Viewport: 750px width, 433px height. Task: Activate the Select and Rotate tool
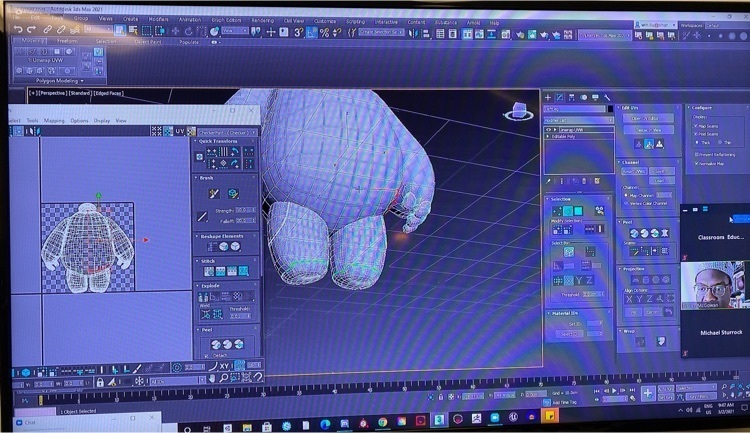point(188,31)
